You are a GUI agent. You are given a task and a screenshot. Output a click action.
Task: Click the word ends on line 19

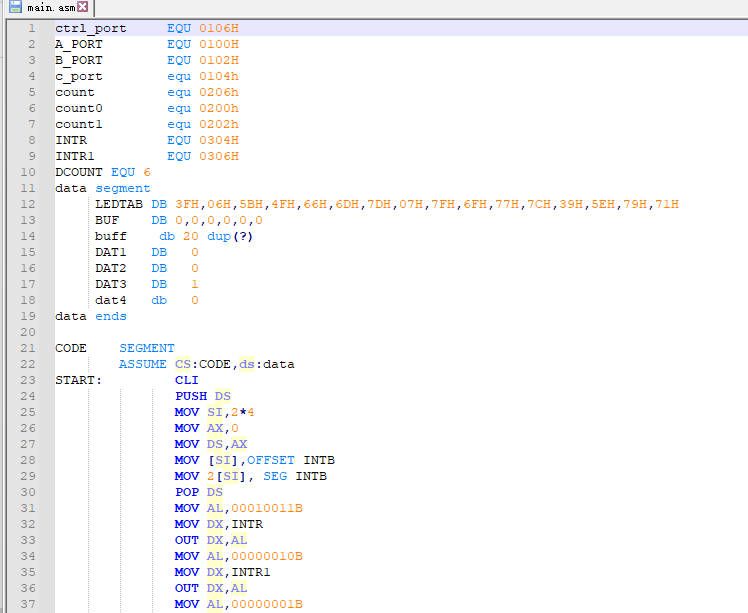[x=111, y=316]
